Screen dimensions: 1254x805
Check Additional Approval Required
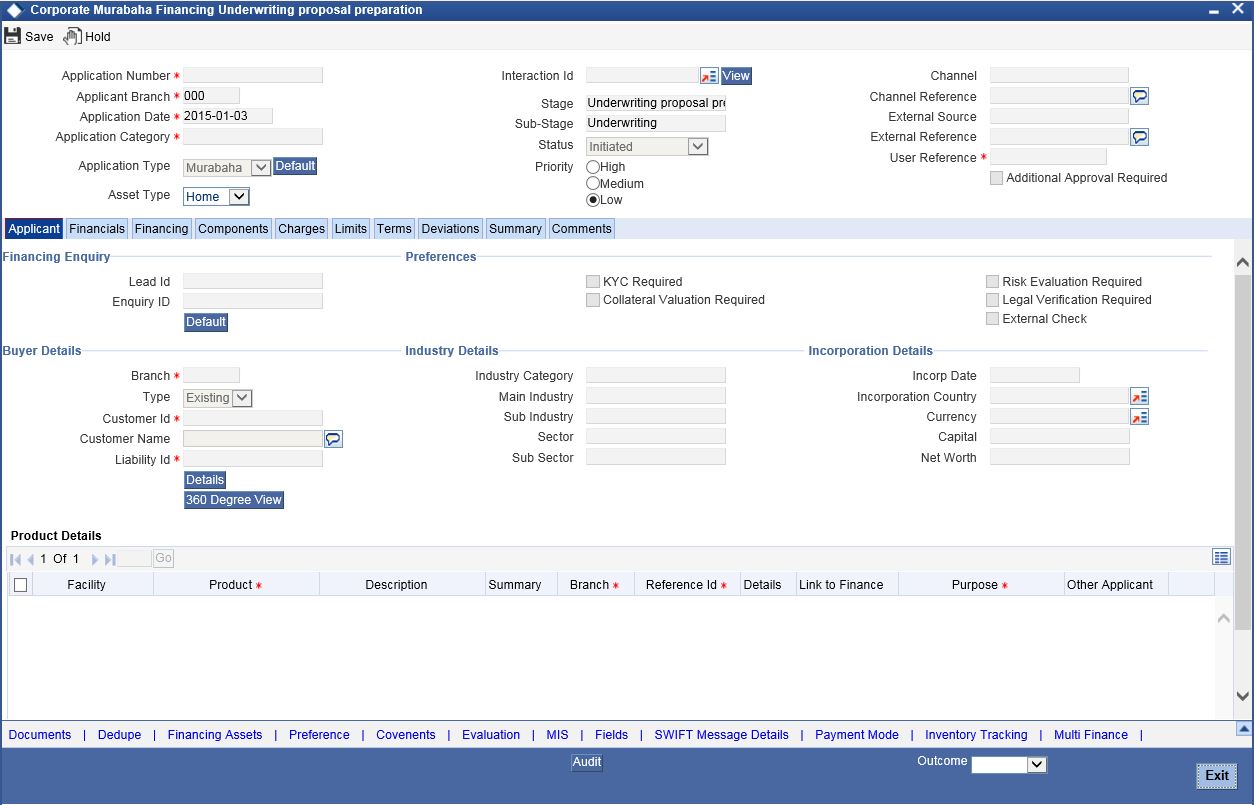coord(996,178)
